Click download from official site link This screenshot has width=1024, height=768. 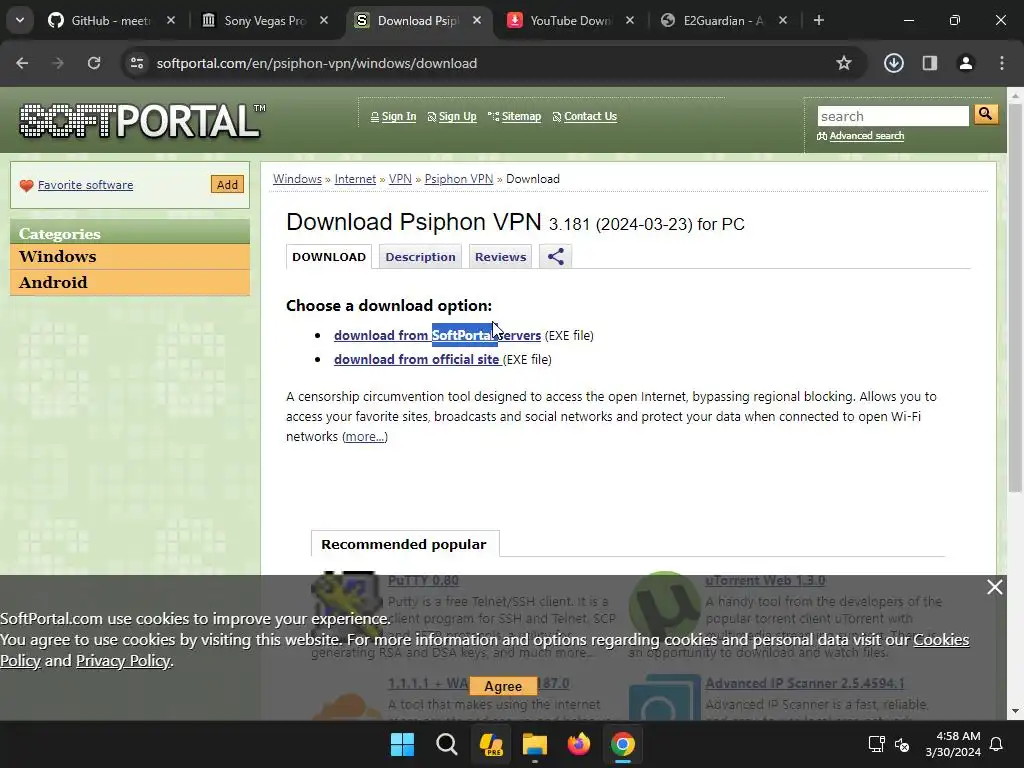pos(418,360)
